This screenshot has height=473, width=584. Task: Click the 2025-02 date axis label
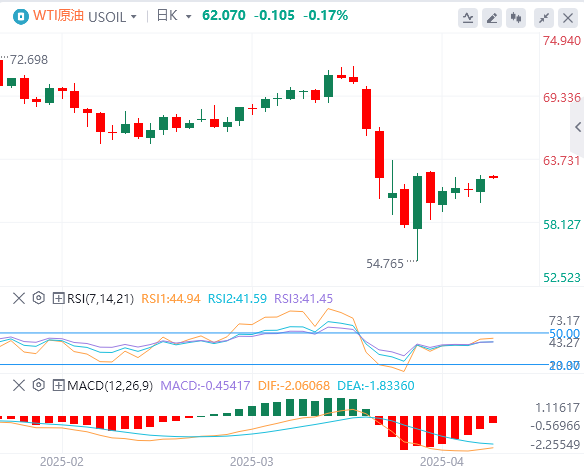(x=62, y=462)
